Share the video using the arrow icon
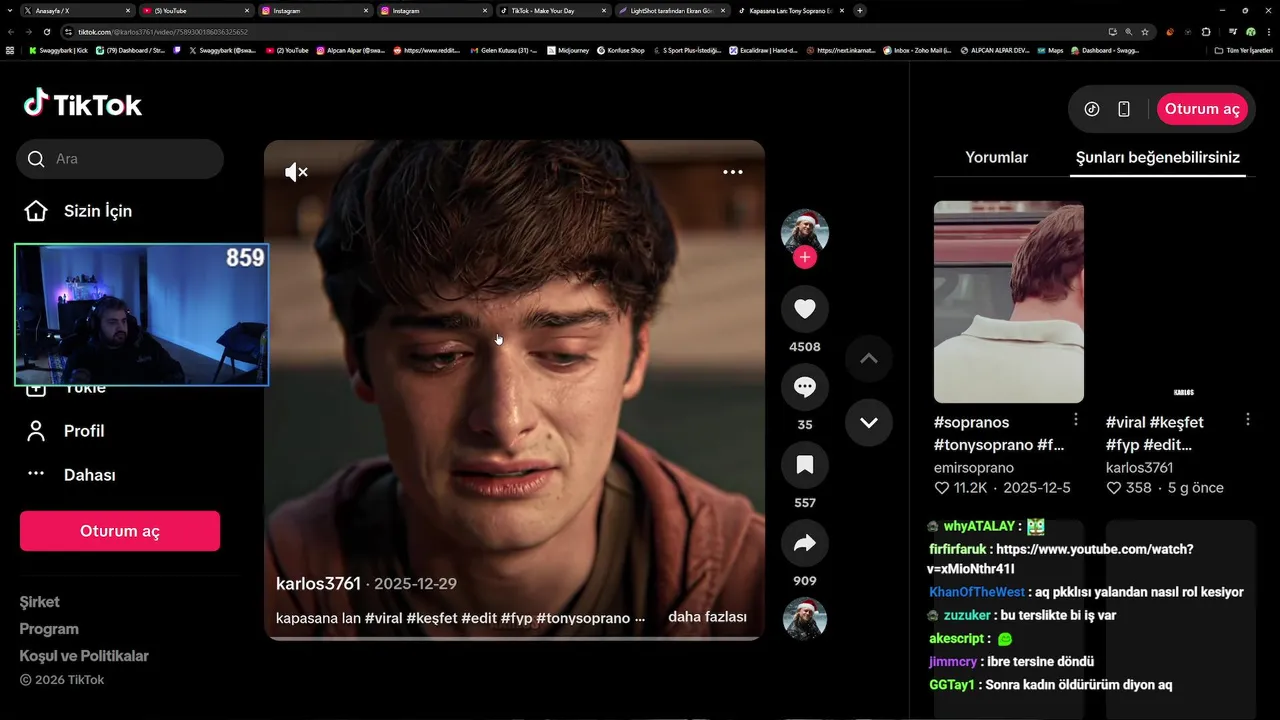This screenshot has height=720, width=1280. (805, 543)
